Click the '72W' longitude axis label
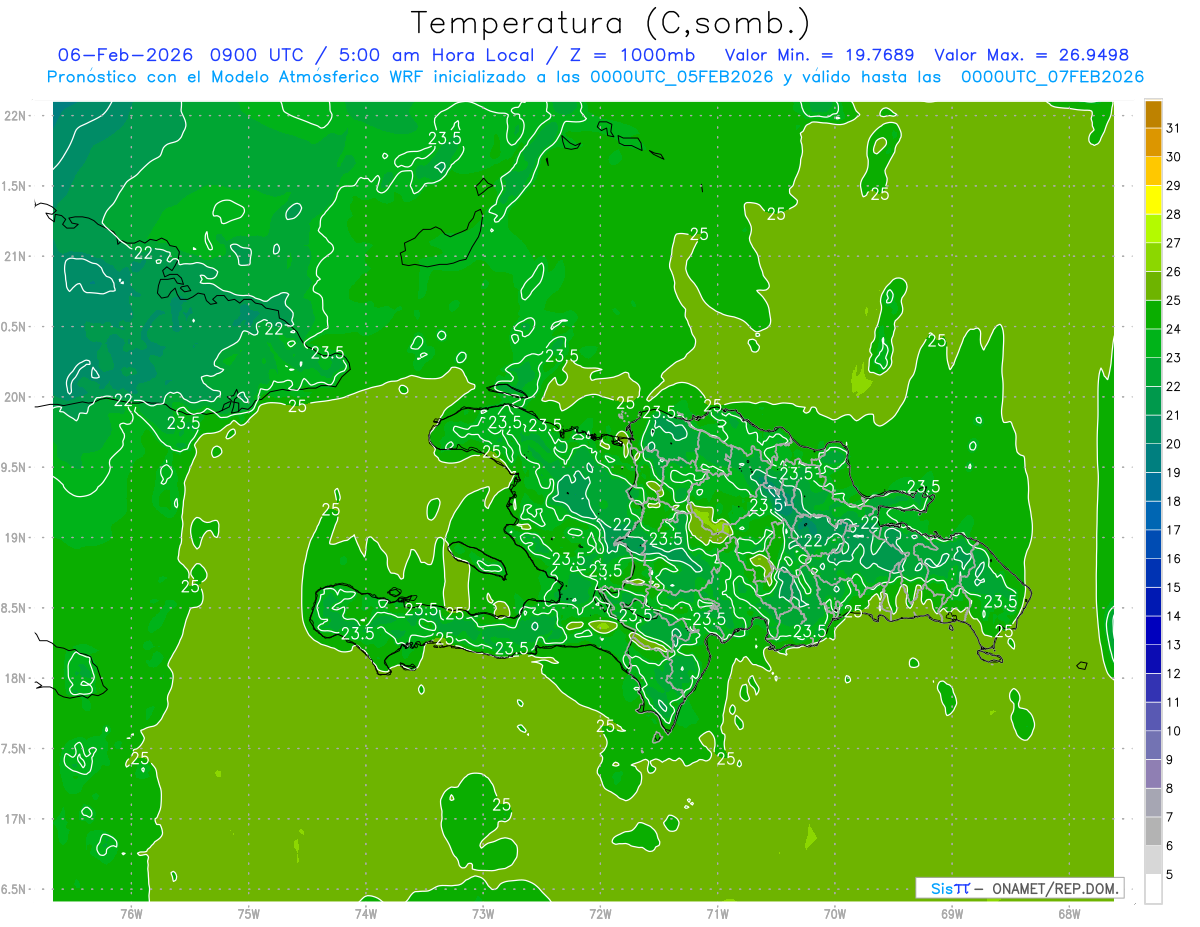1200x927 pixels. [600, 914]
